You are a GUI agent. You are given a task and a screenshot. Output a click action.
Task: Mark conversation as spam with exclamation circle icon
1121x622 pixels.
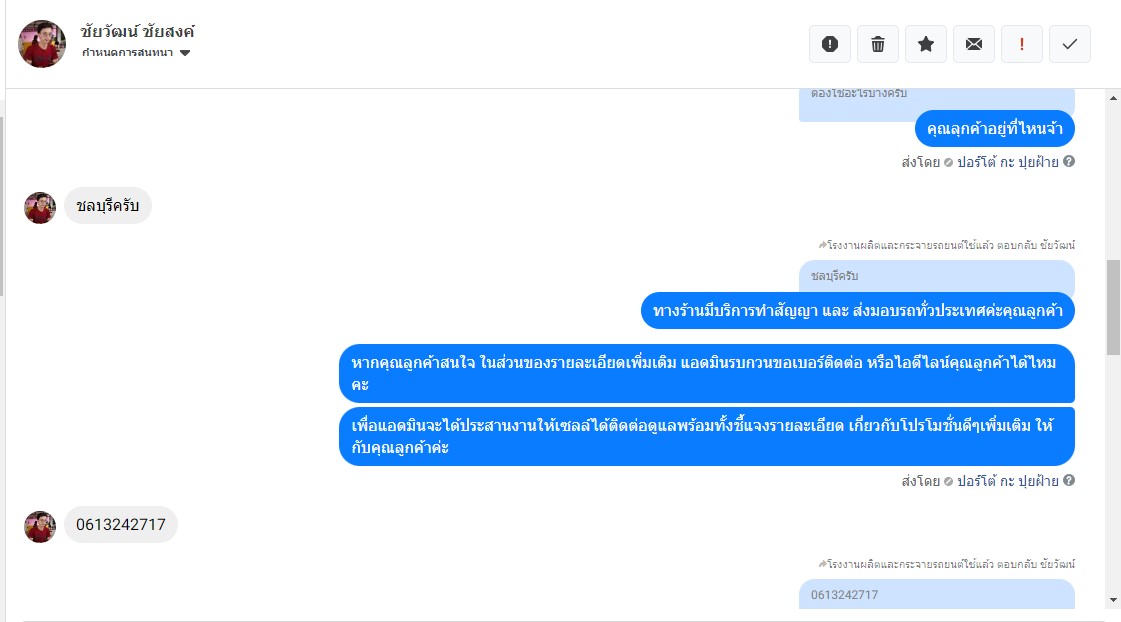[829, 44]
